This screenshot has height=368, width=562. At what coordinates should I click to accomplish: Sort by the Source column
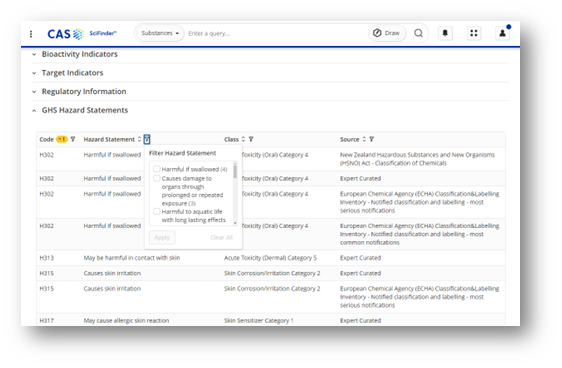[364, 139]
